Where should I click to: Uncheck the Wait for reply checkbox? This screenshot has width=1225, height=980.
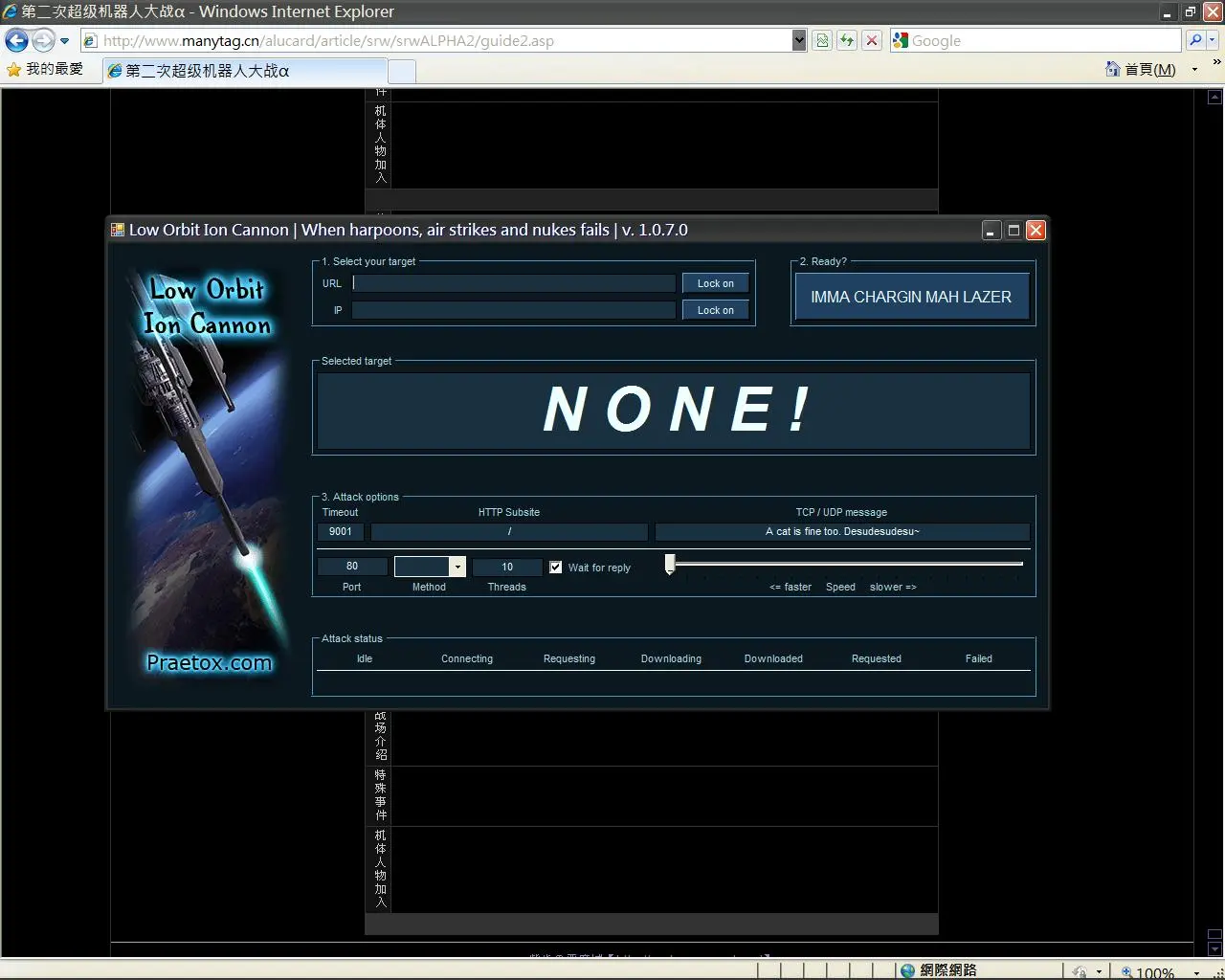click(556, 568)
